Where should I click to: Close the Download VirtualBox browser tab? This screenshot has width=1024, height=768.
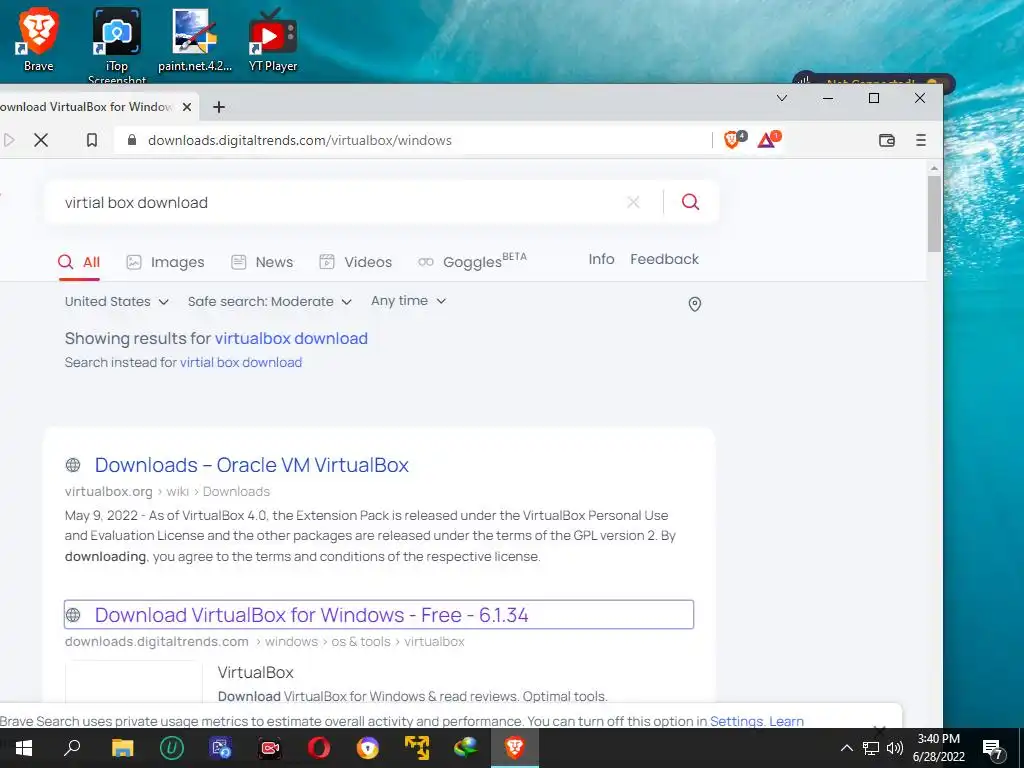pos(187,107)
